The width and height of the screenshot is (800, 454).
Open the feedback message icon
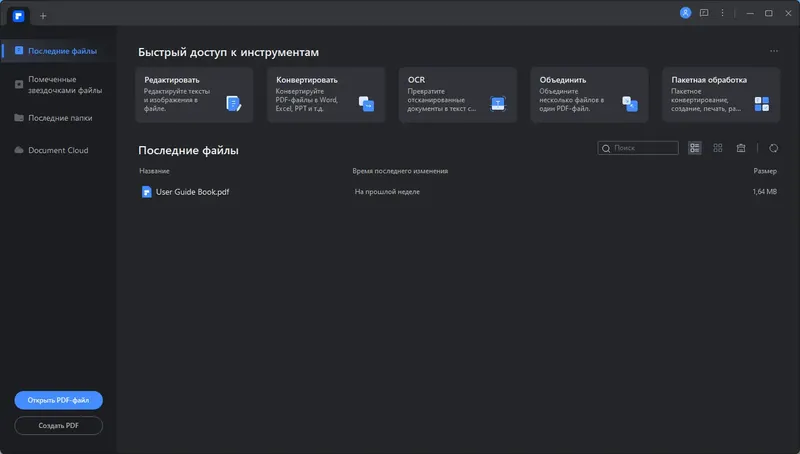tap(704, 13)
